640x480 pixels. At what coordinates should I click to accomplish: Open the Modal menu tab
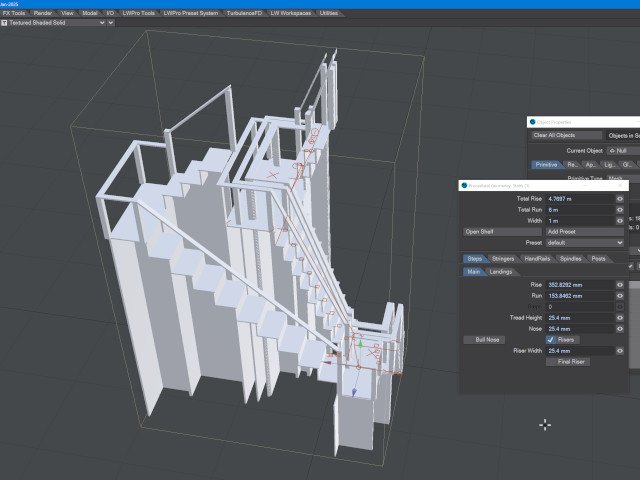(90, 13)
